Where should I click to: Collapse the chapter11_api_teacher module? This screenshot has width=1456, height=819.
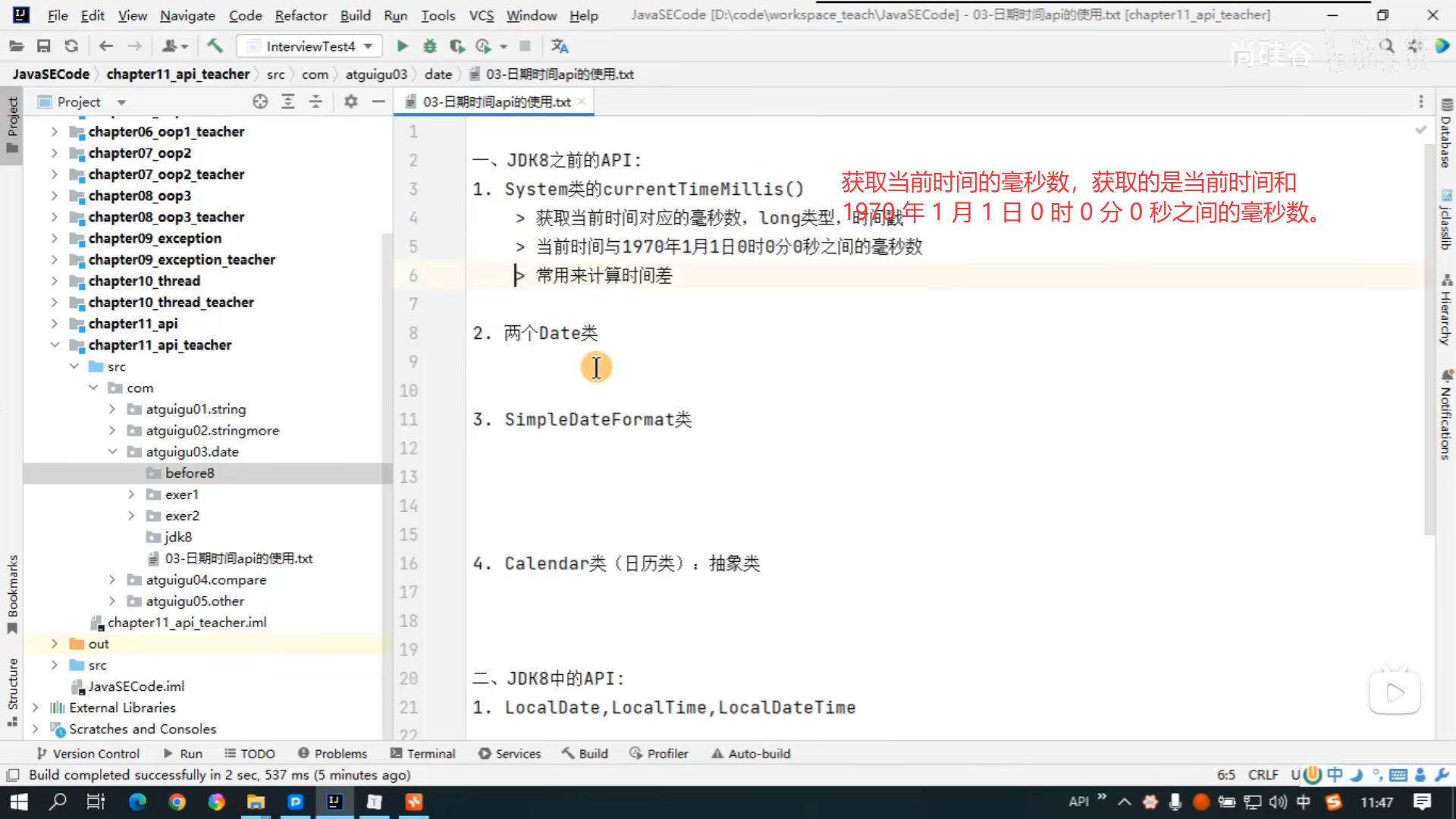coord(55,345)
